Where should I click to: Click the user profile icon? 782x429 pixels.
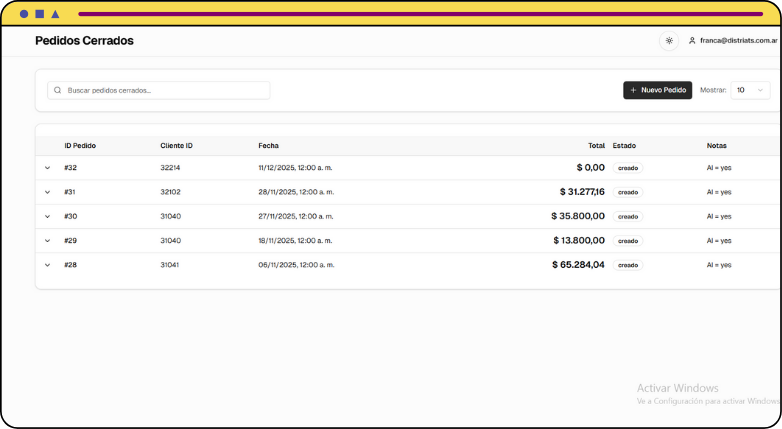tap(692, 41)
